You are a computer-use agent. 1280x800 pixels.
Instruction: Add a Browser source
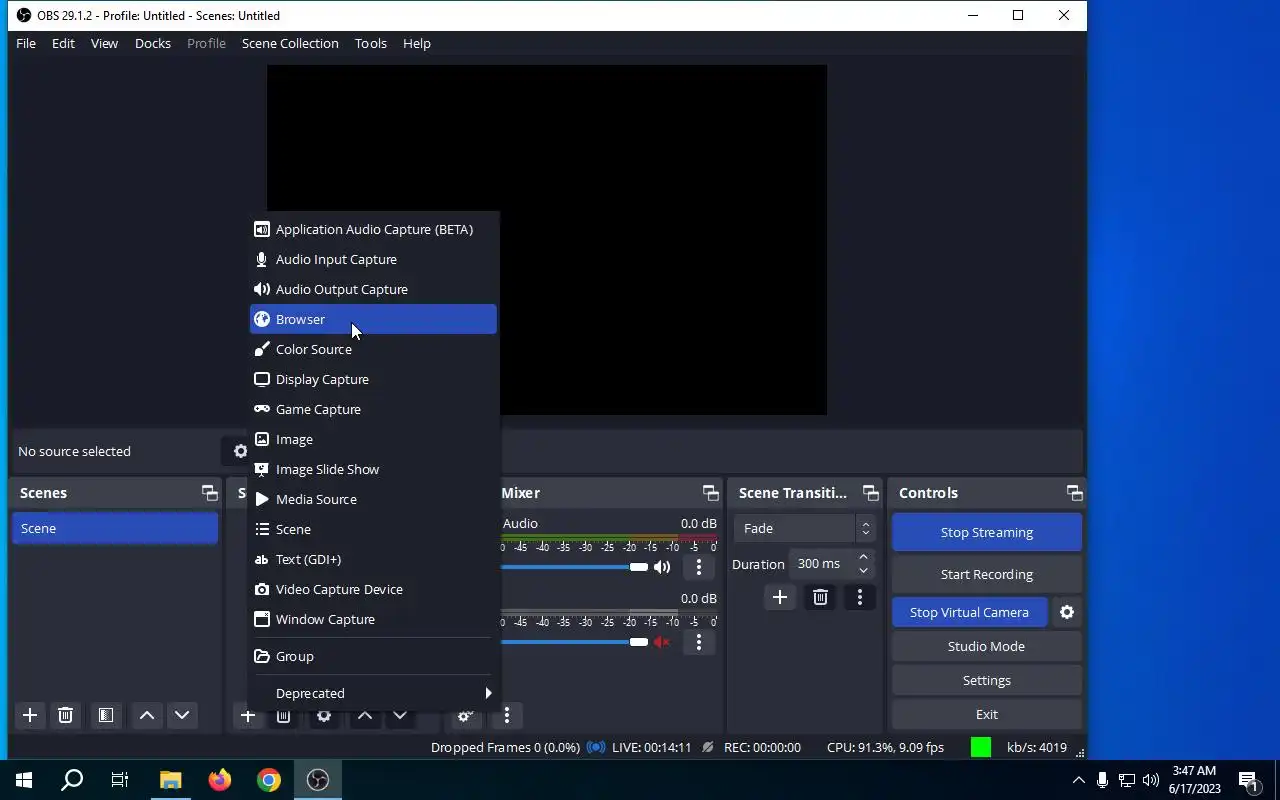point(373,319)
